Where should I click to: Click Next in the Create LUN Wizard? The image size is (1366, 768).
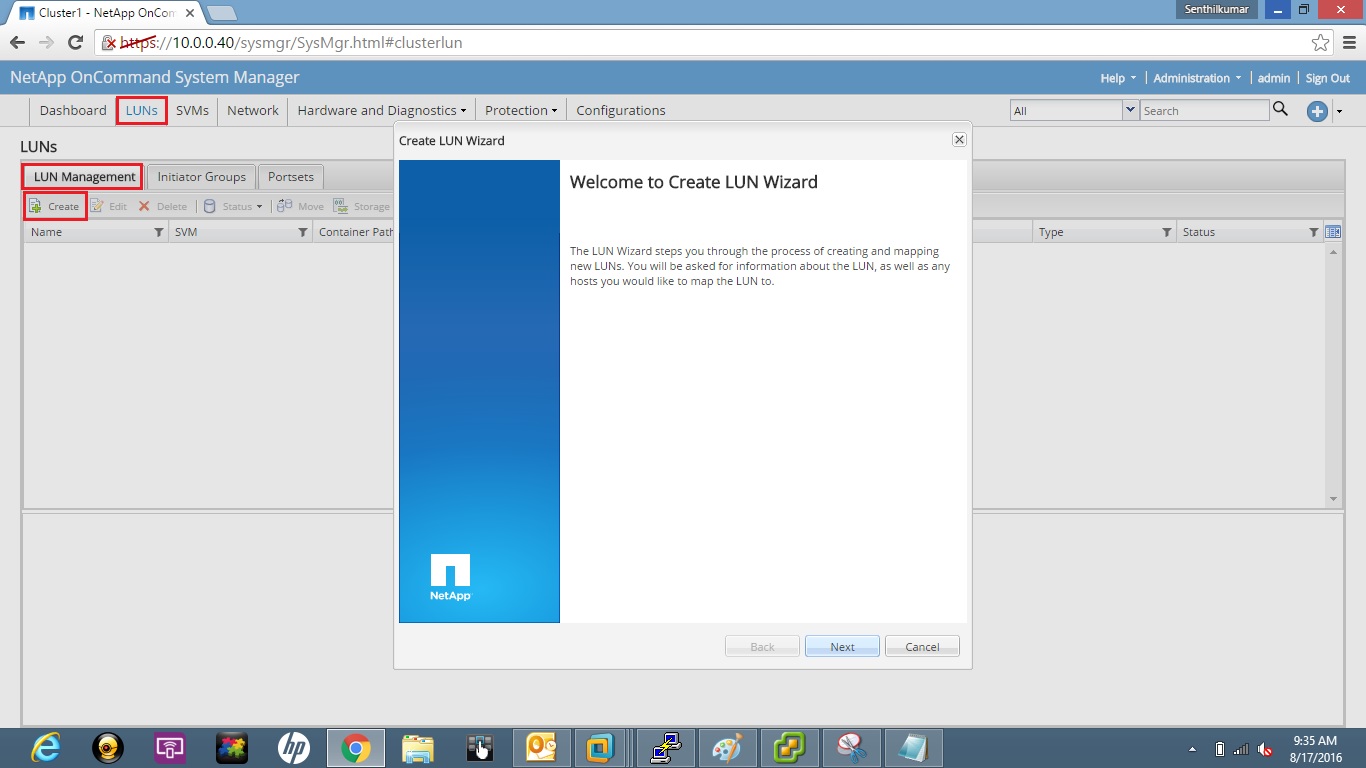click(x=841, y=646)
